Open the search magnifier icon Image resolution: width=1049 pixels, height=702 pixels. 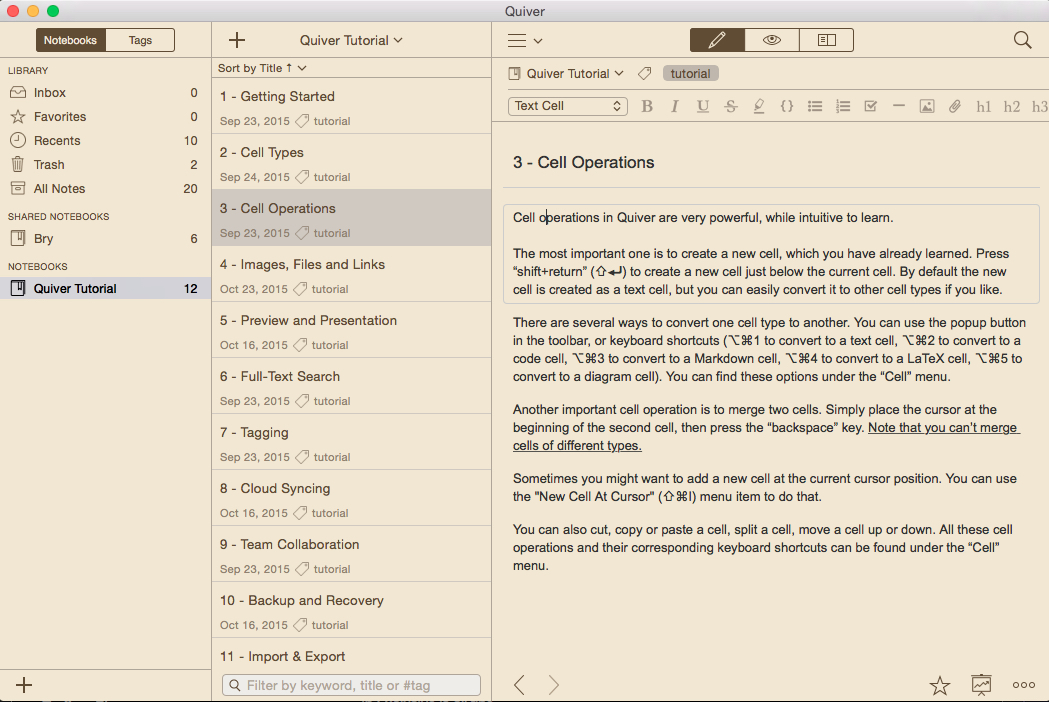click(x=1022, y=40)
